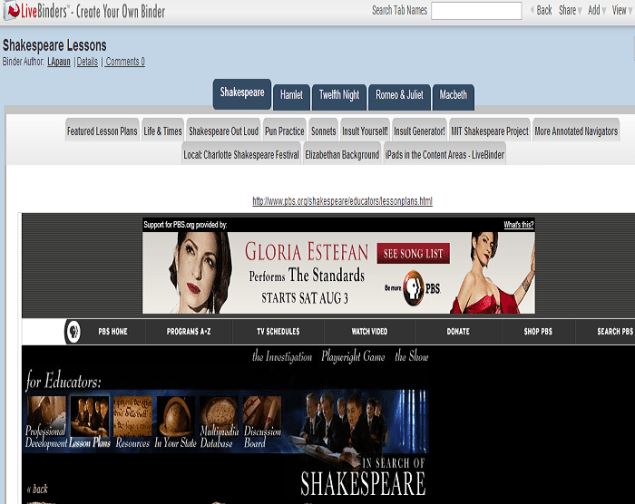
Task: Switch to the Hamlet tab
Action: 291,96
